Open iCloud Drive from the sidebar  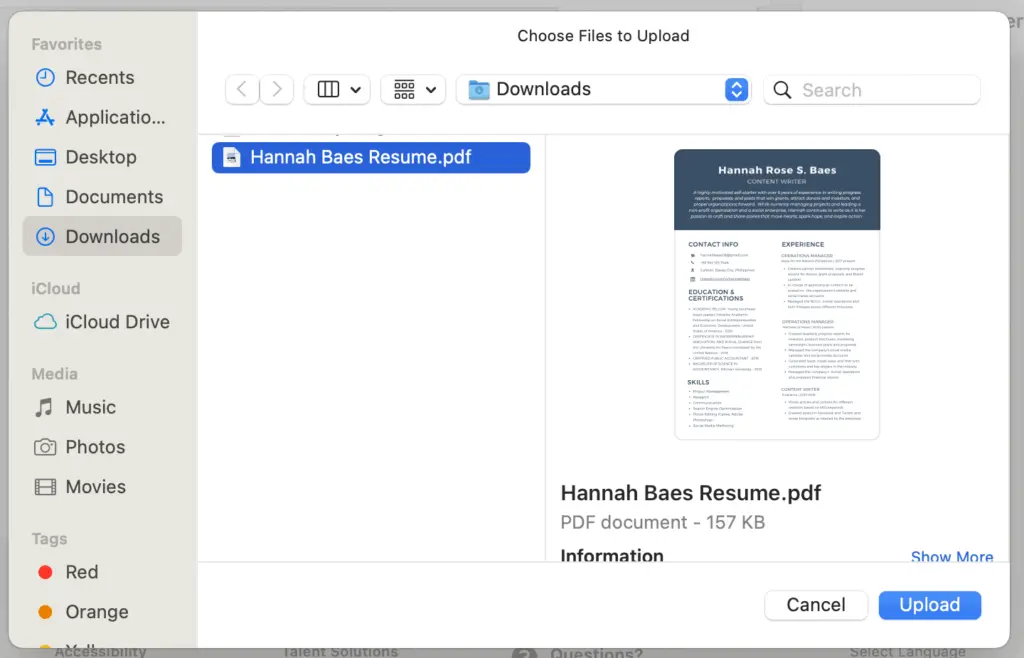(102, 321)
